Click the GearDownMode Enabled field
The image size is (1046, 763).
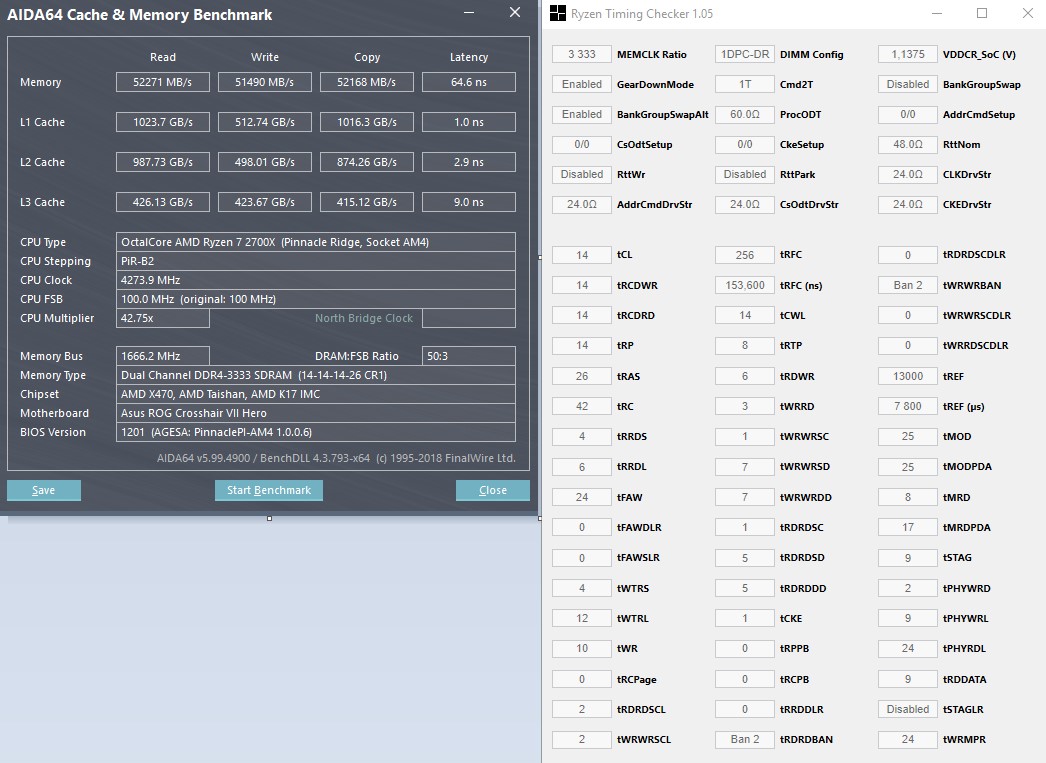click(582, 84)
